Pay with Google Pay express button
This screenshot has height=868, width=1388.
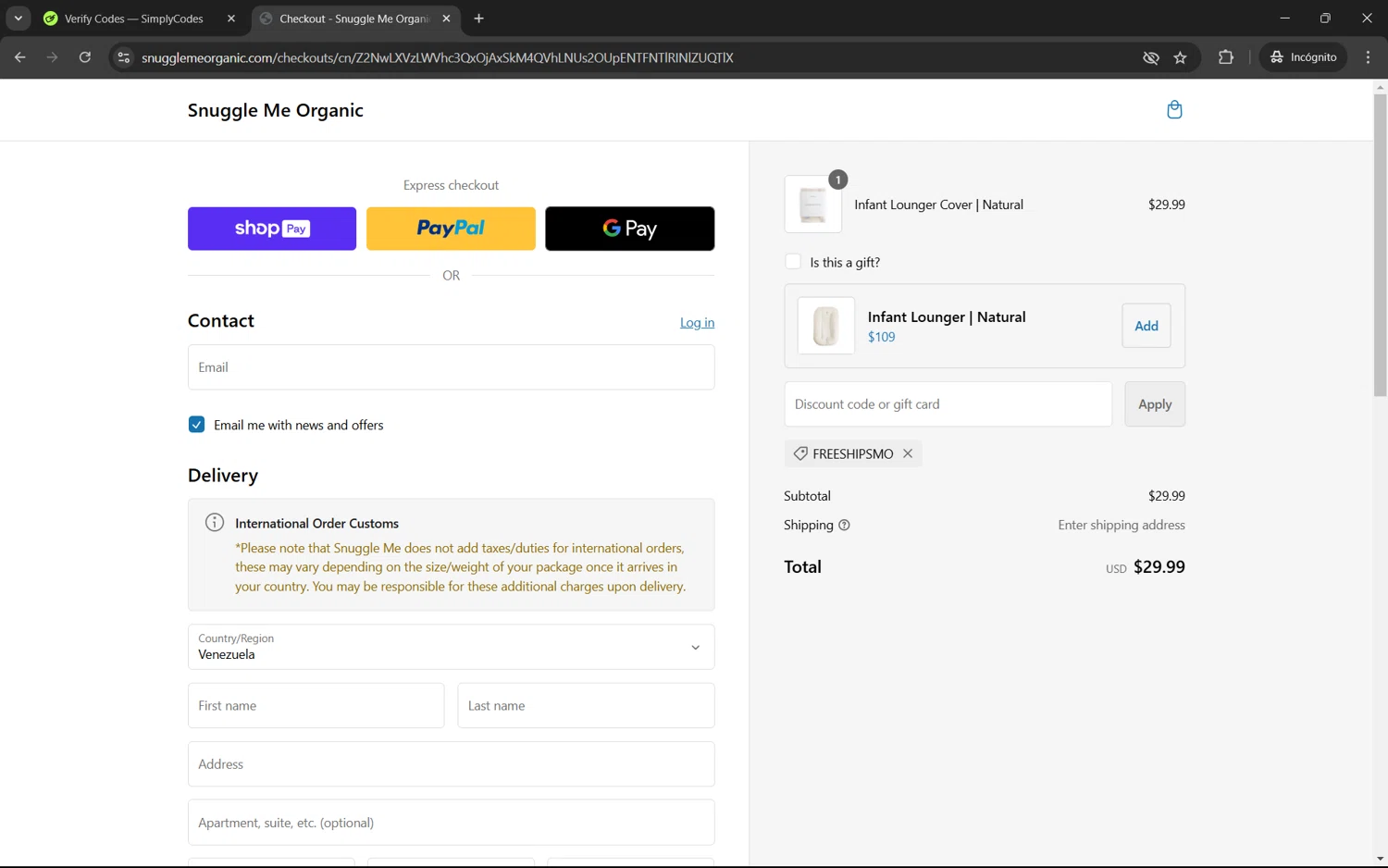click(629, 229)
